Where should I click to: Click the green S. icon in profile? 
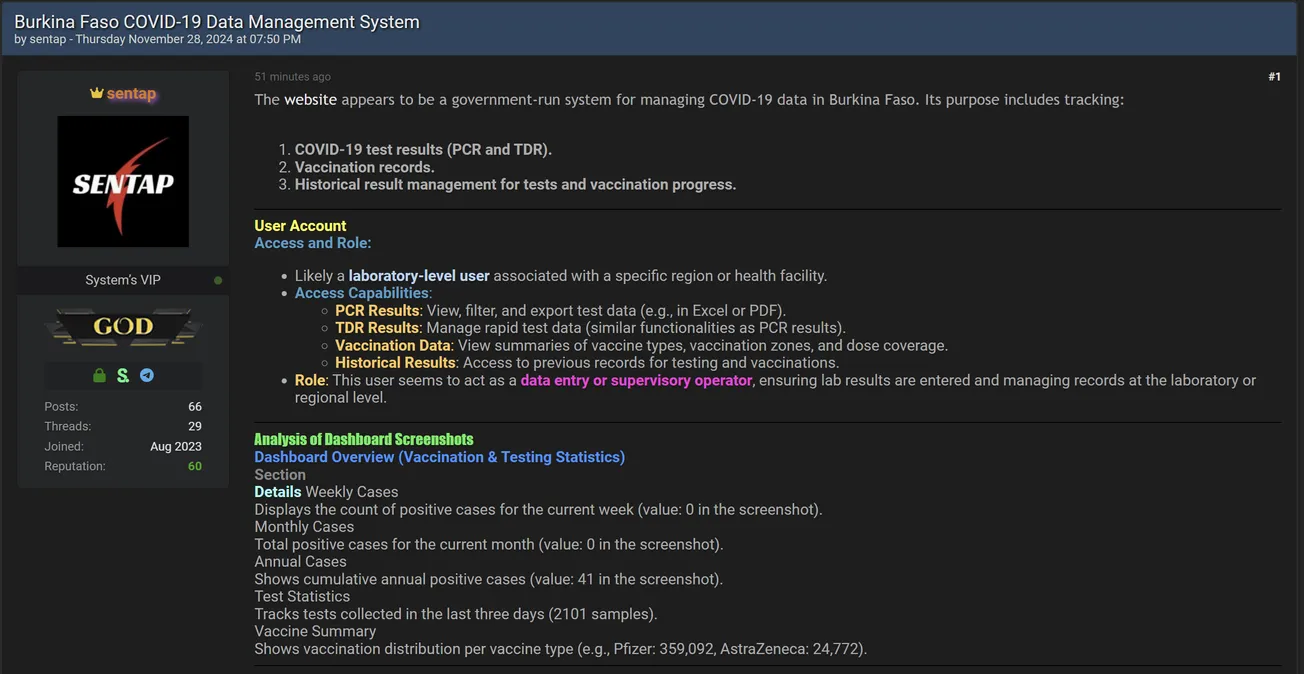[x=123, y=376]
